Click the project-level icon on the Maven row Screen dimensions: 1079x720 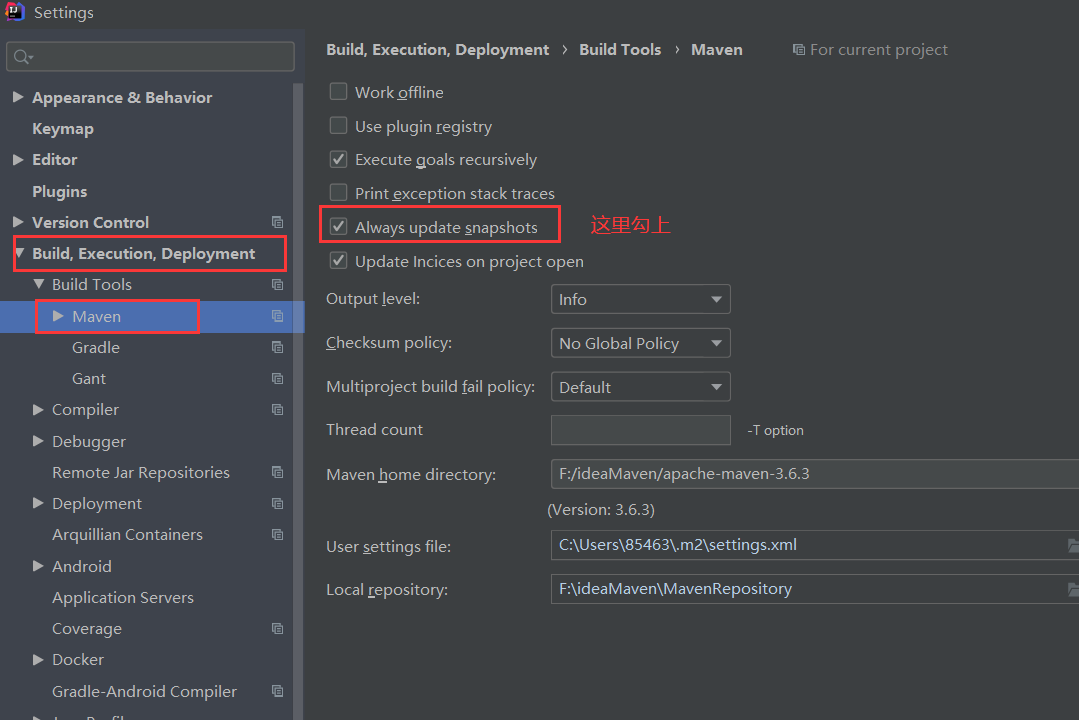(277, 316)
